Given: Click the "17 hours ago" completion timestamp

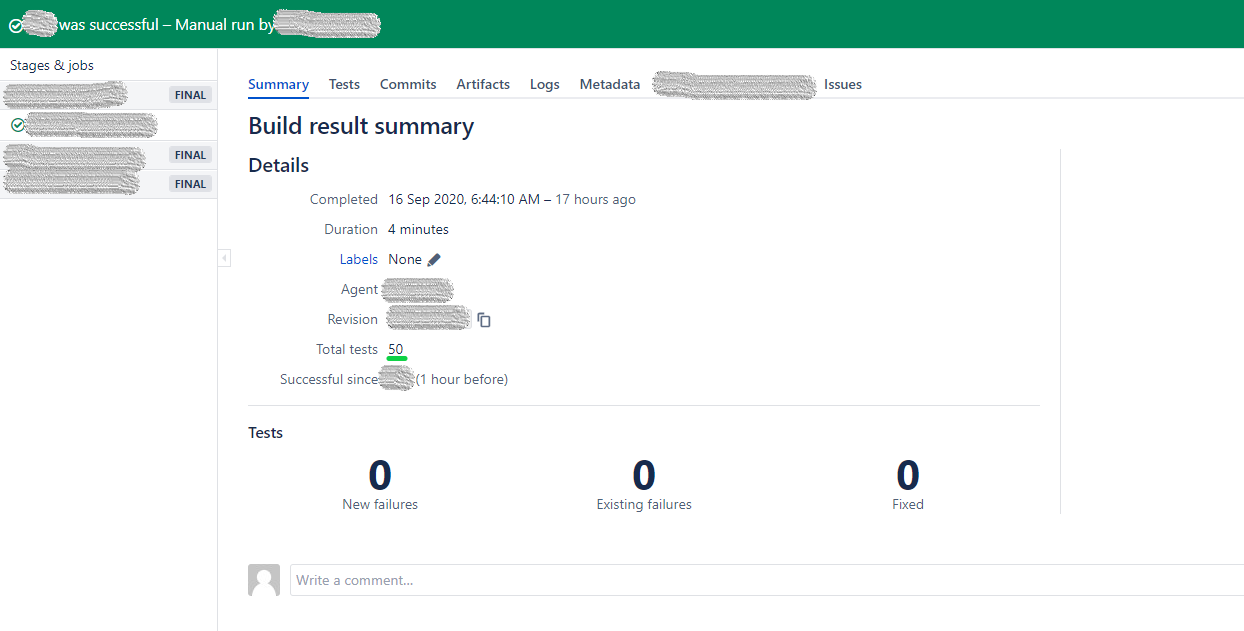Looking at the screenshot, I should 595,199.
